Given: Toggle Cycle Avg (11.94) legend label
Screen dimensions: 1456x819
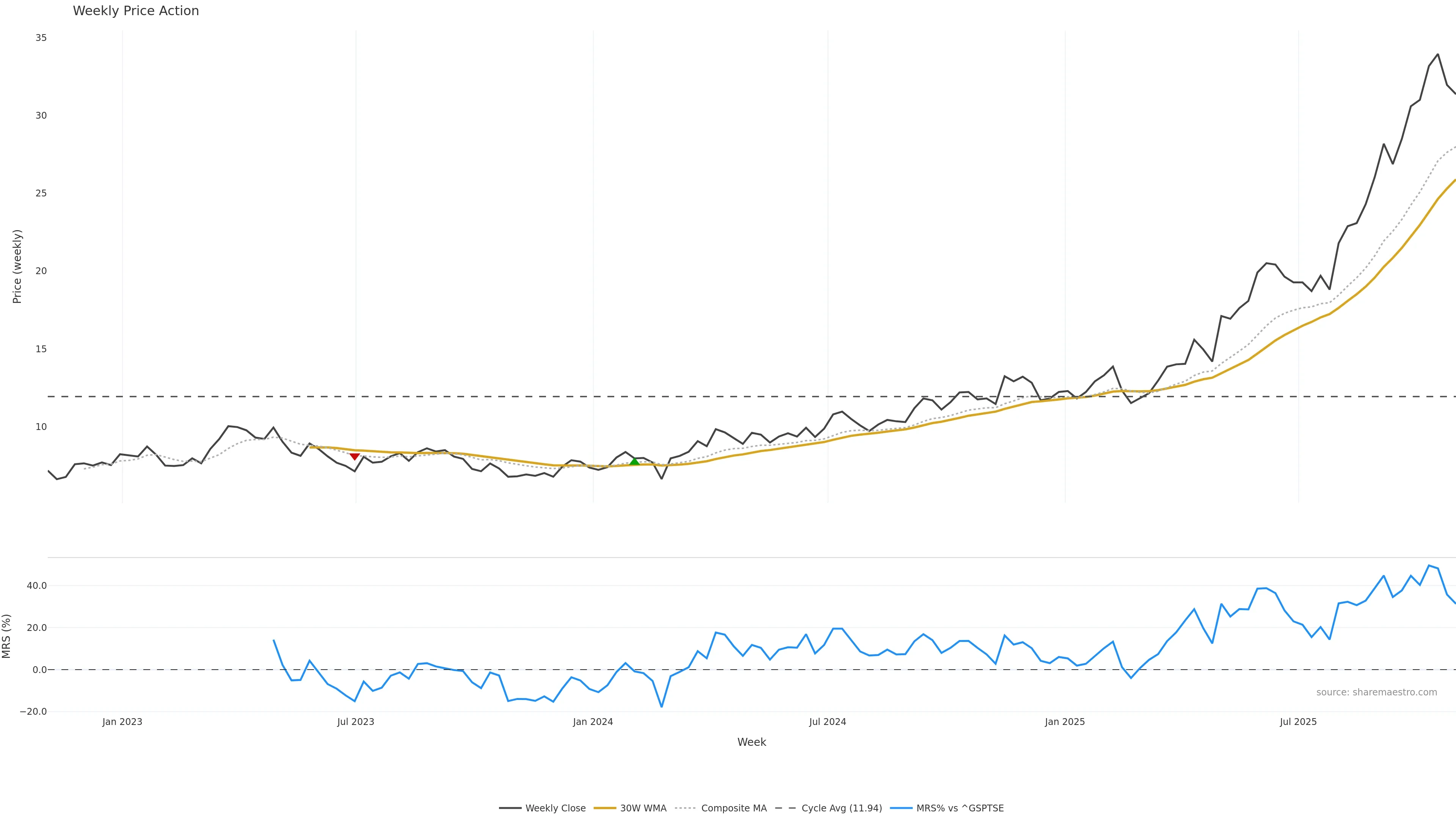Looking at the screenshot, I should tap(842, 808).
